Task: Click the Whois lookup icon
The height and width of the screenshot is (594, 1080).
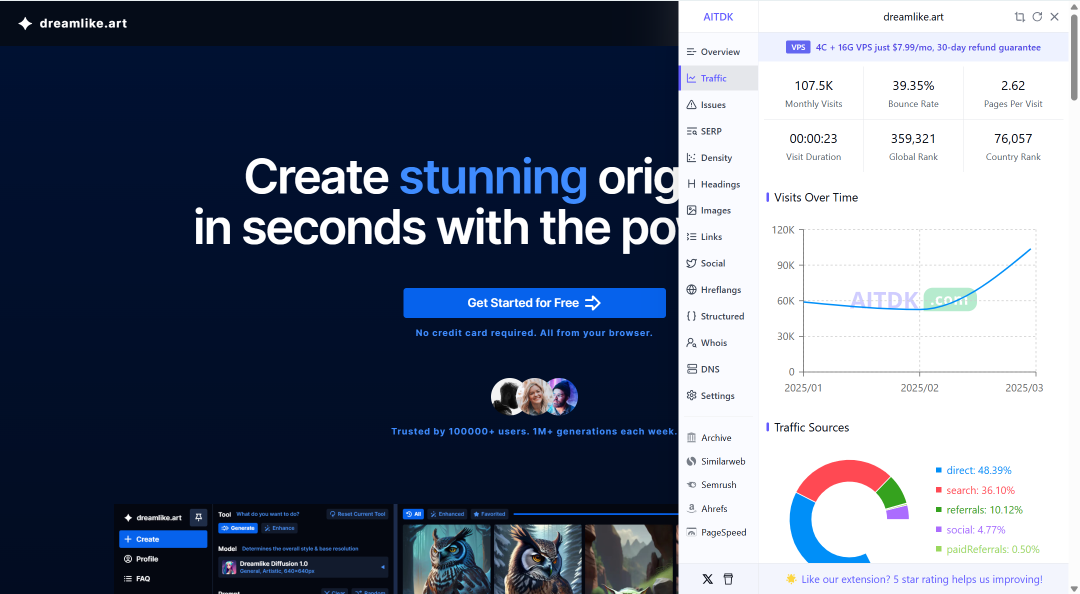Action: (x=692, y=342)
